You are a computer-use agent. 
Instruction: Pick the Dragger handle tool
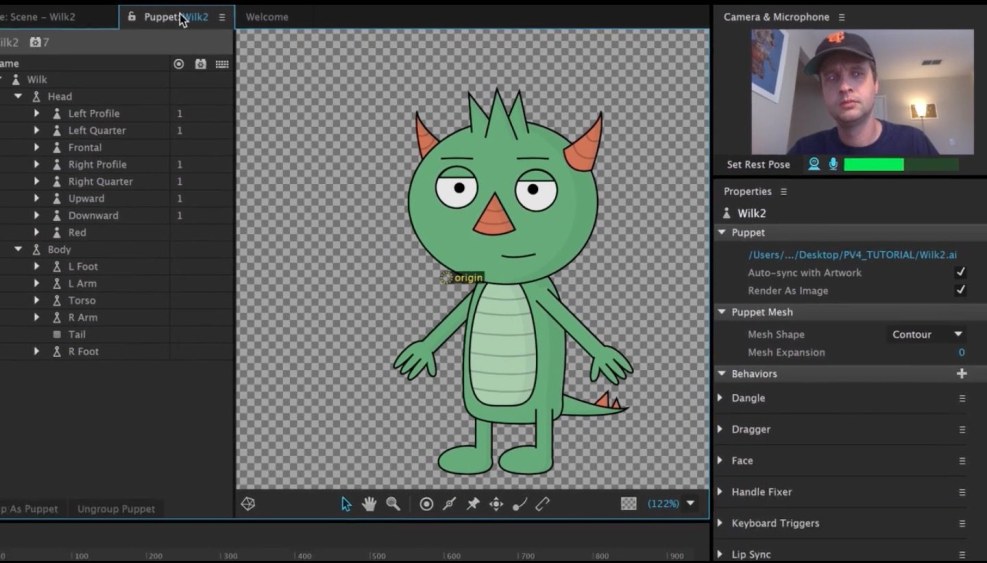(496, 504)
